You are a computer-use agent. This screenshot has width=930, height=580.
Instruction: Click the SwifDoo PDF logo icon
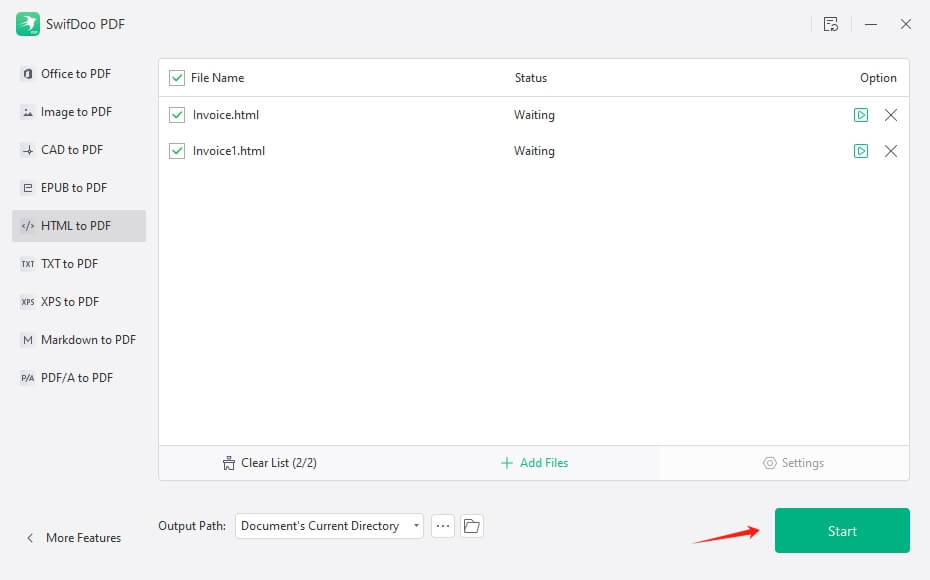(27, 24)
